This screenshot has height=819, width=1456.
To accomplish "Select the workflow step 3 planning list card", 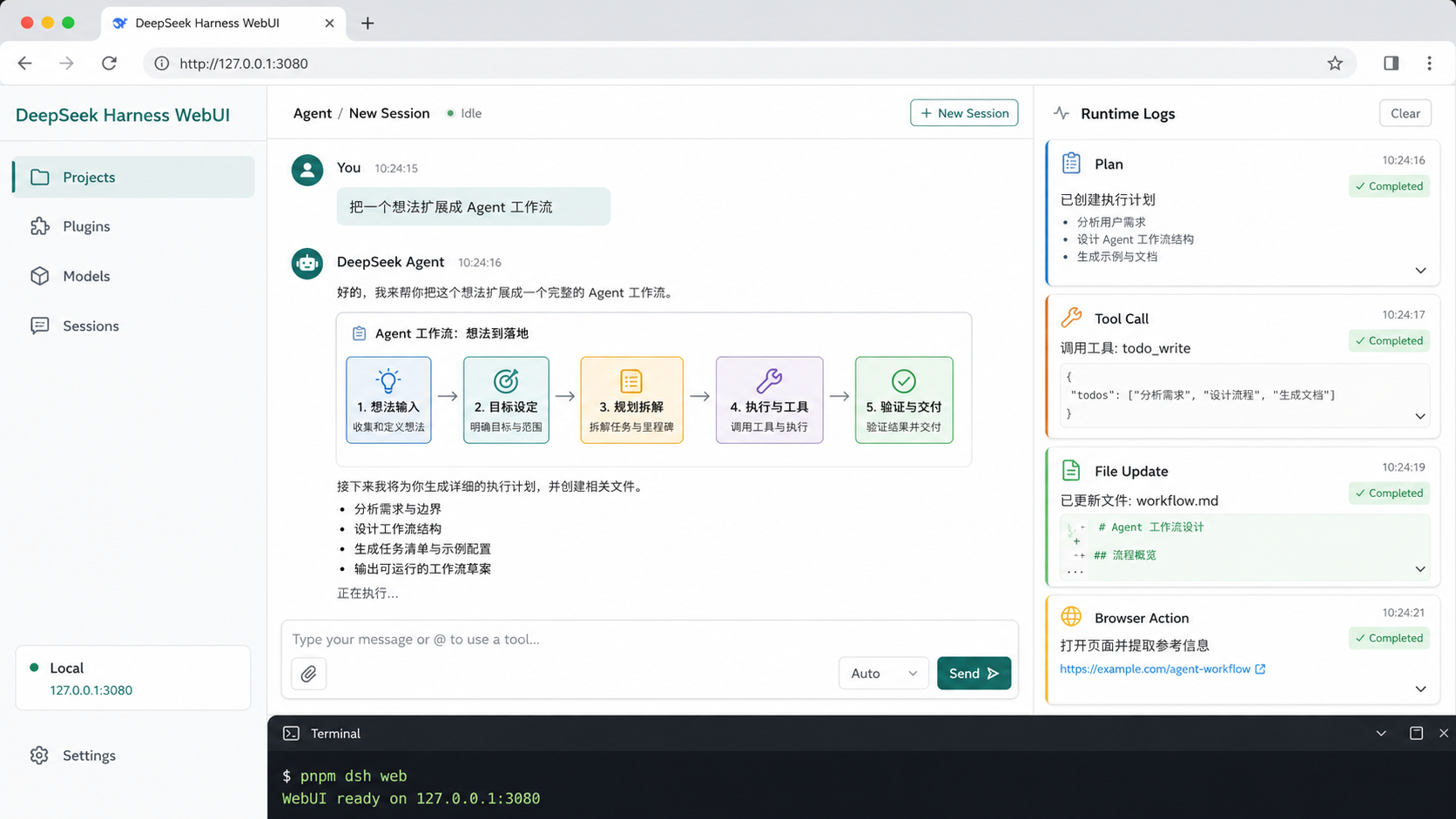I will click(631, 400).
